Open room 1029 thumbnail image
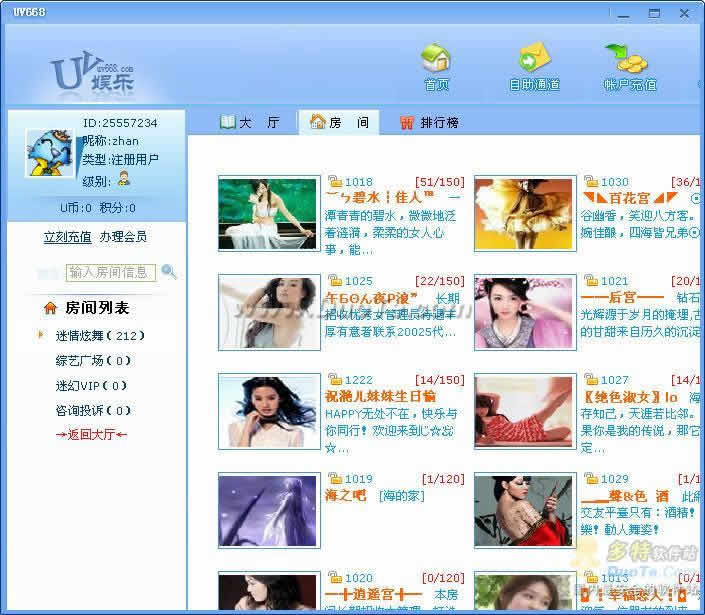 pyautogui.click(x=525, y=510)
